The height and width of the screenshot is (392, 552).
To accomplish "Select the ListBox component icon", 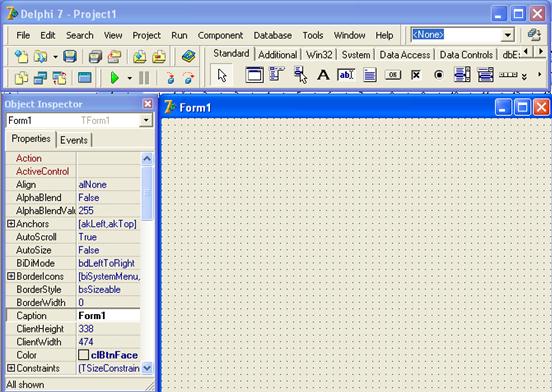I will coord(462,75).
